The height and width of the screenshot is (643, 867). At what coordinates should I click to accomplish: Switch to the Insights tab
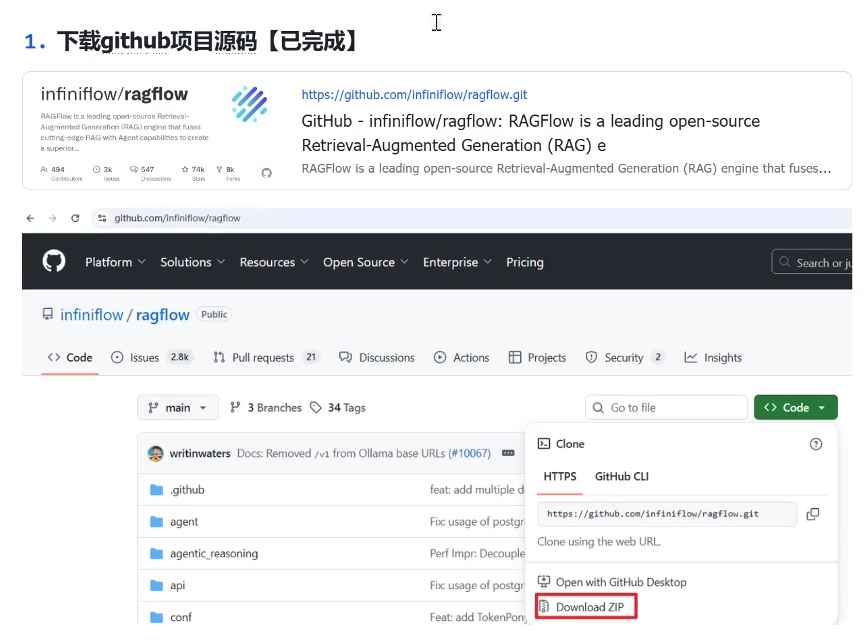[713, 358]
